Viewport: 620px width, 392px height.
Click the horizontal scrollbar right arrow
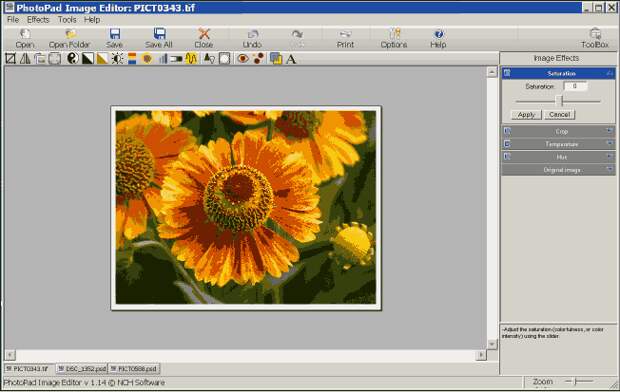pyautogui.click(x=481, y=355)
